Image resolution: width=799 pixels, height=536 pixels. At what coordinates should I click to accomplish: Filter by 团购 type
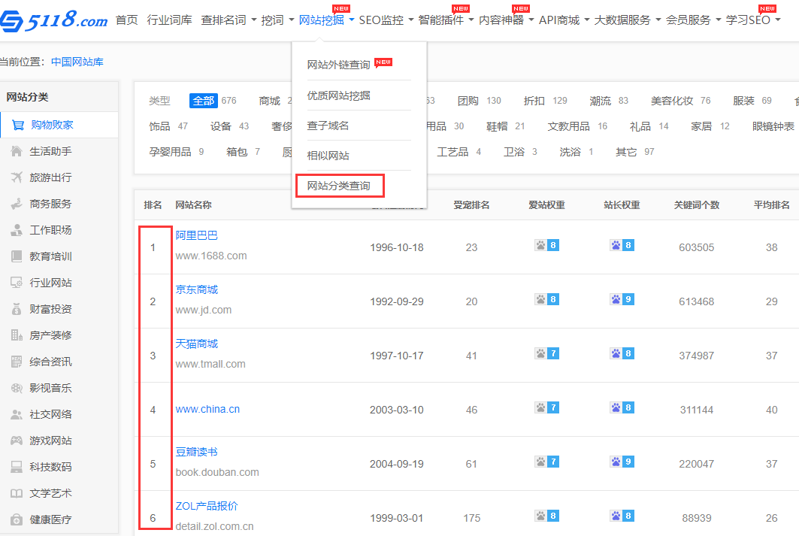[x=468, y=100]
